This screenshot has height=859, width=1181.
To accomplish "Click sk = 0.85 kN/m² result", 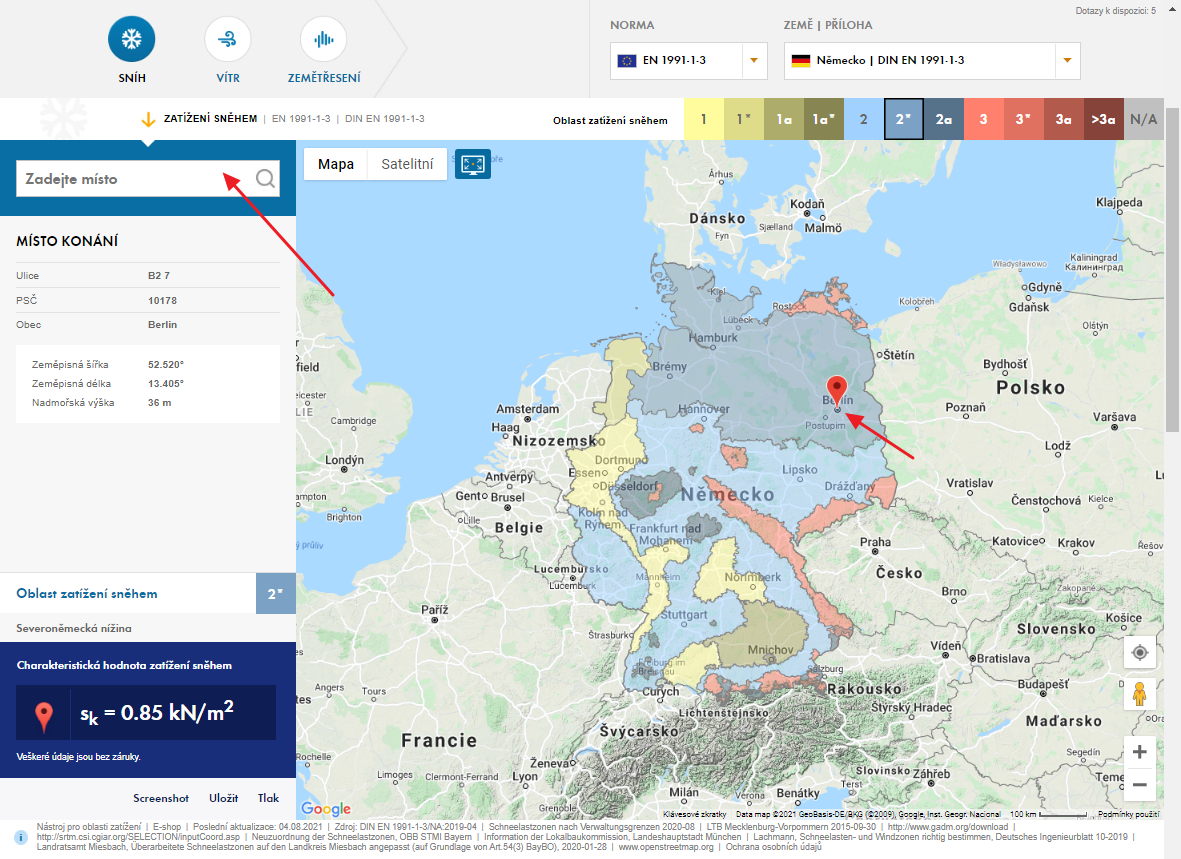I will 157,712.
